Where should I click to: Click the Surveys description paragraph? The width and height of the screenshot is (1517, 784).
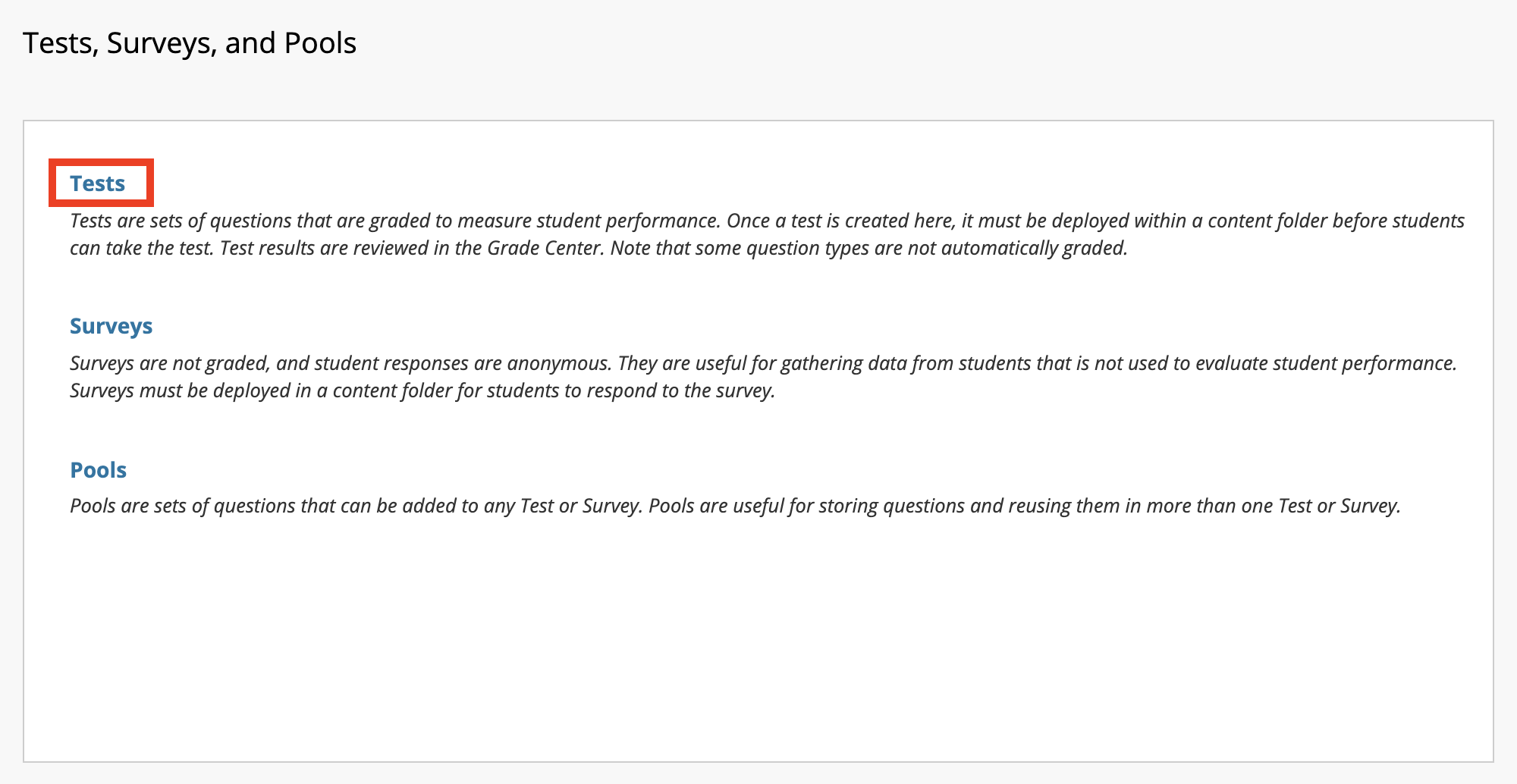point(764,377)
